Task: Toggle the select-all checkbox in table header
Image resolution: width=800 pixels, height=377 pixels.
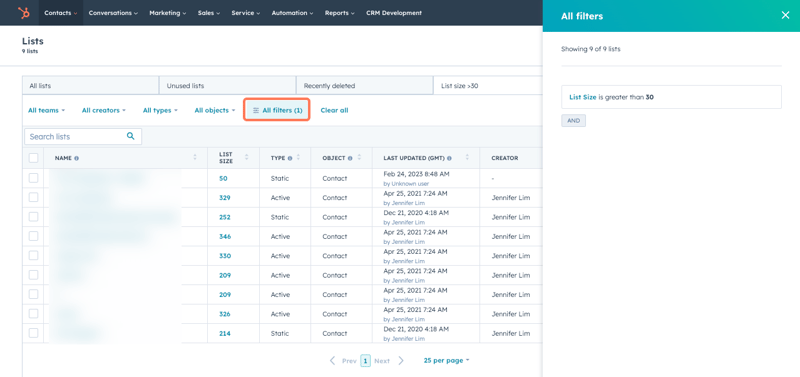Action: coord(33,158)
